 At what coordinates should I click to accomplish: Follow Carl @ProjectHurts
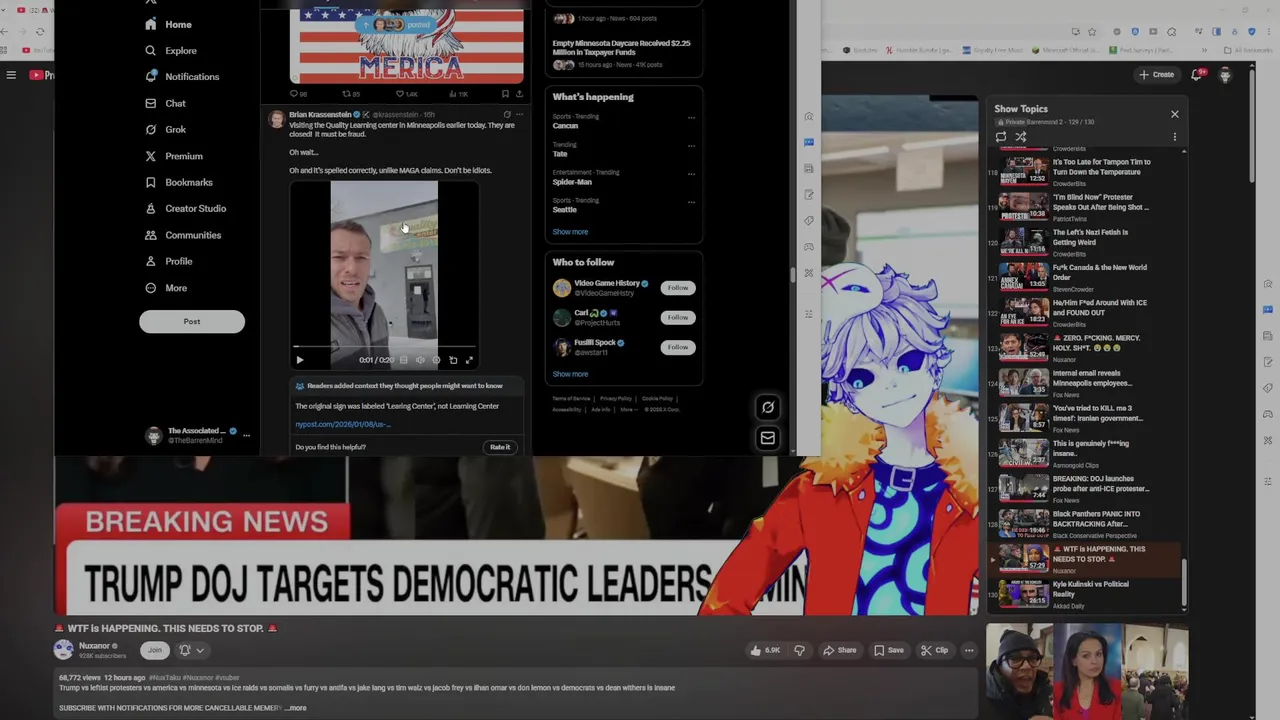tap(678, 317)
